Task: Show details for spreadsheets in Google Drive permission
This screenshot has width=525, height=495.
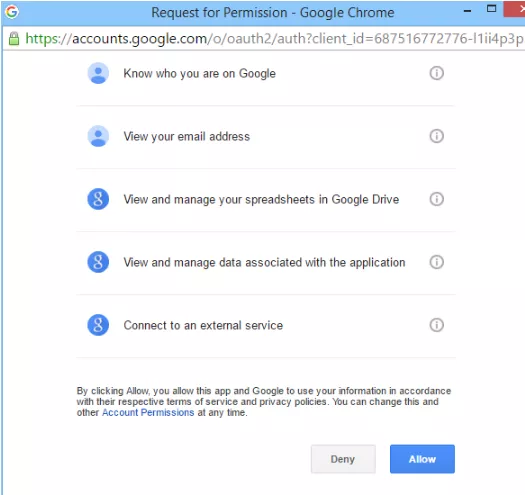Action: point(436,199)
